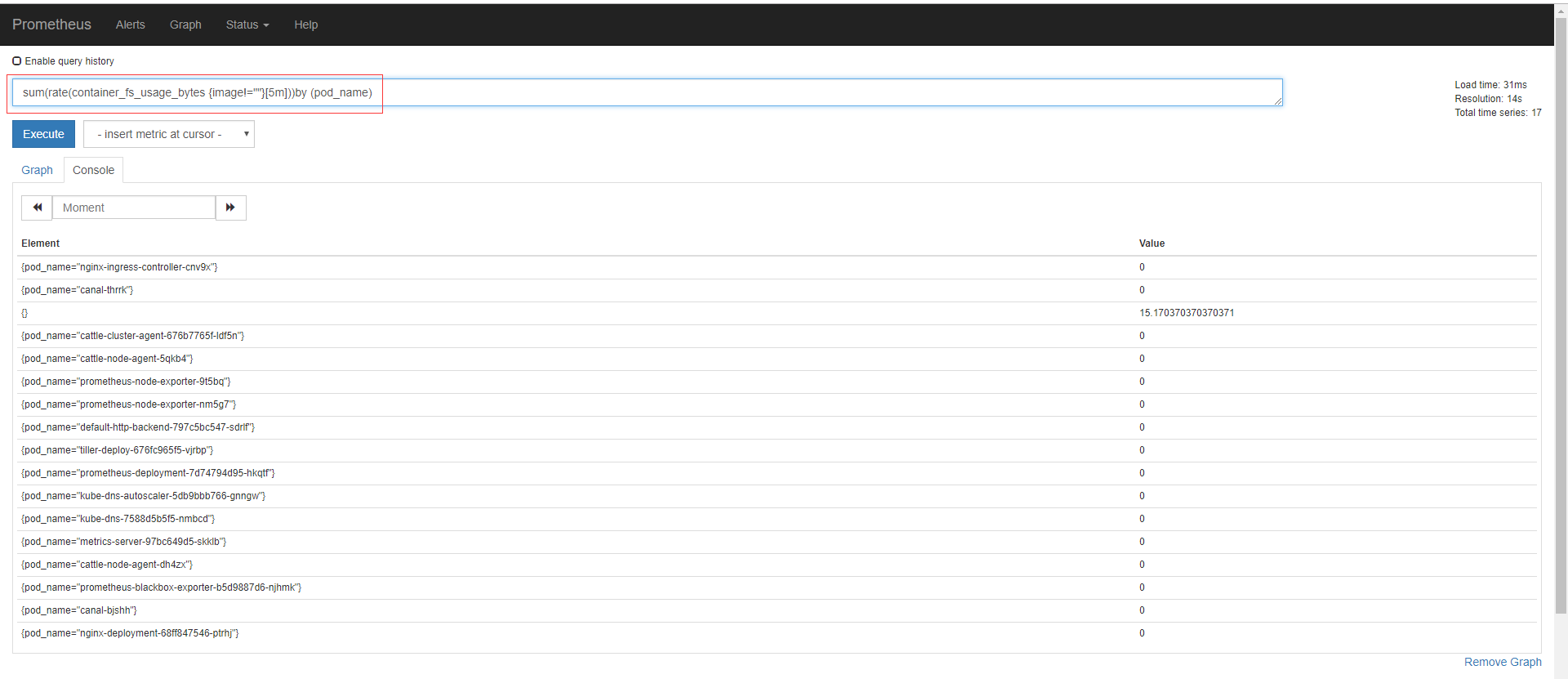Image resolution: width=1568 pixels, height=679 pixels.
Task: Open the Help menu item
Action: click(x=305, y=25)
